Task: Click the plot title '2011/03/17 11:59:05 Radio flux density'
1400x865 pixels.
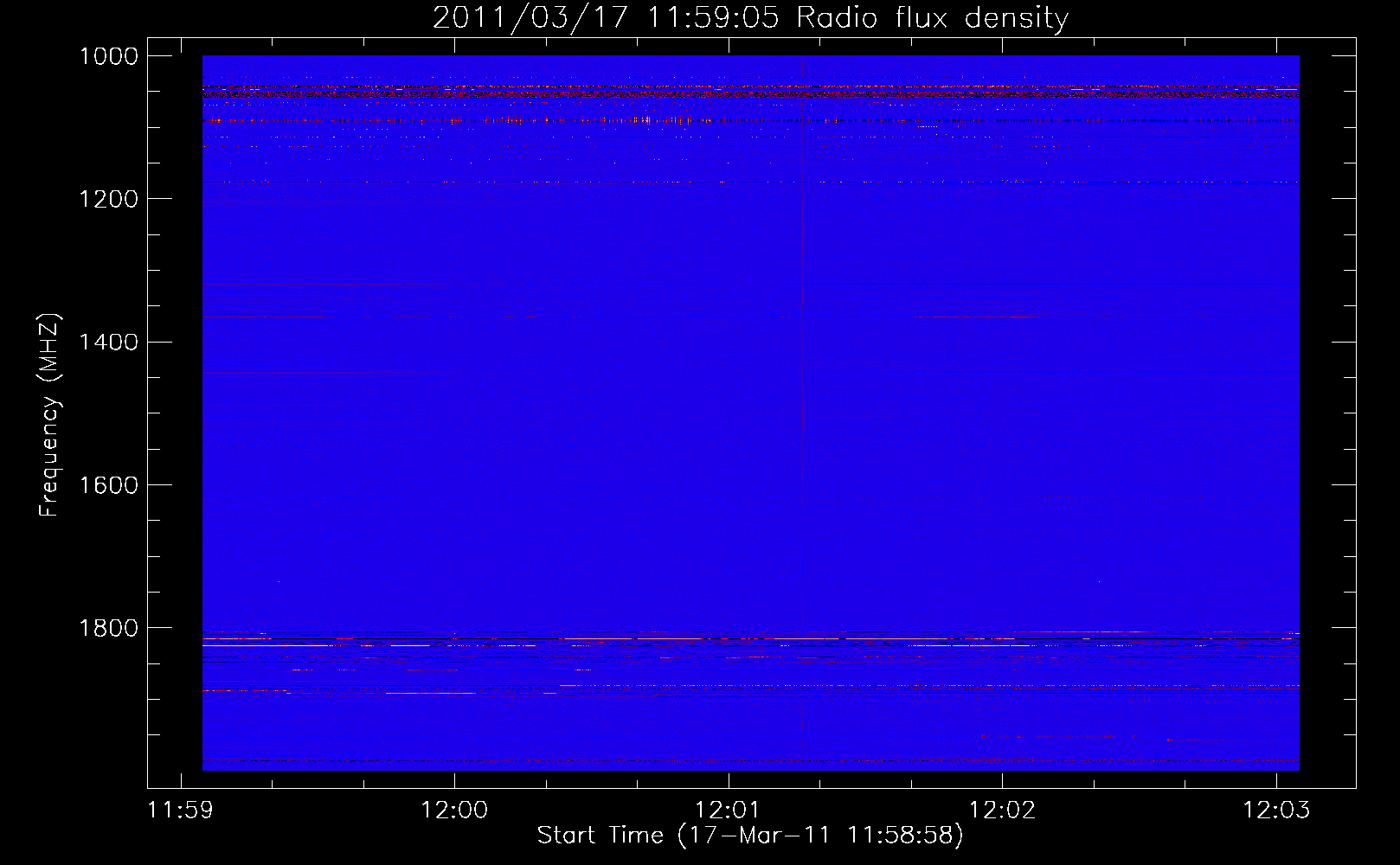Action: (x=750, y=18)
